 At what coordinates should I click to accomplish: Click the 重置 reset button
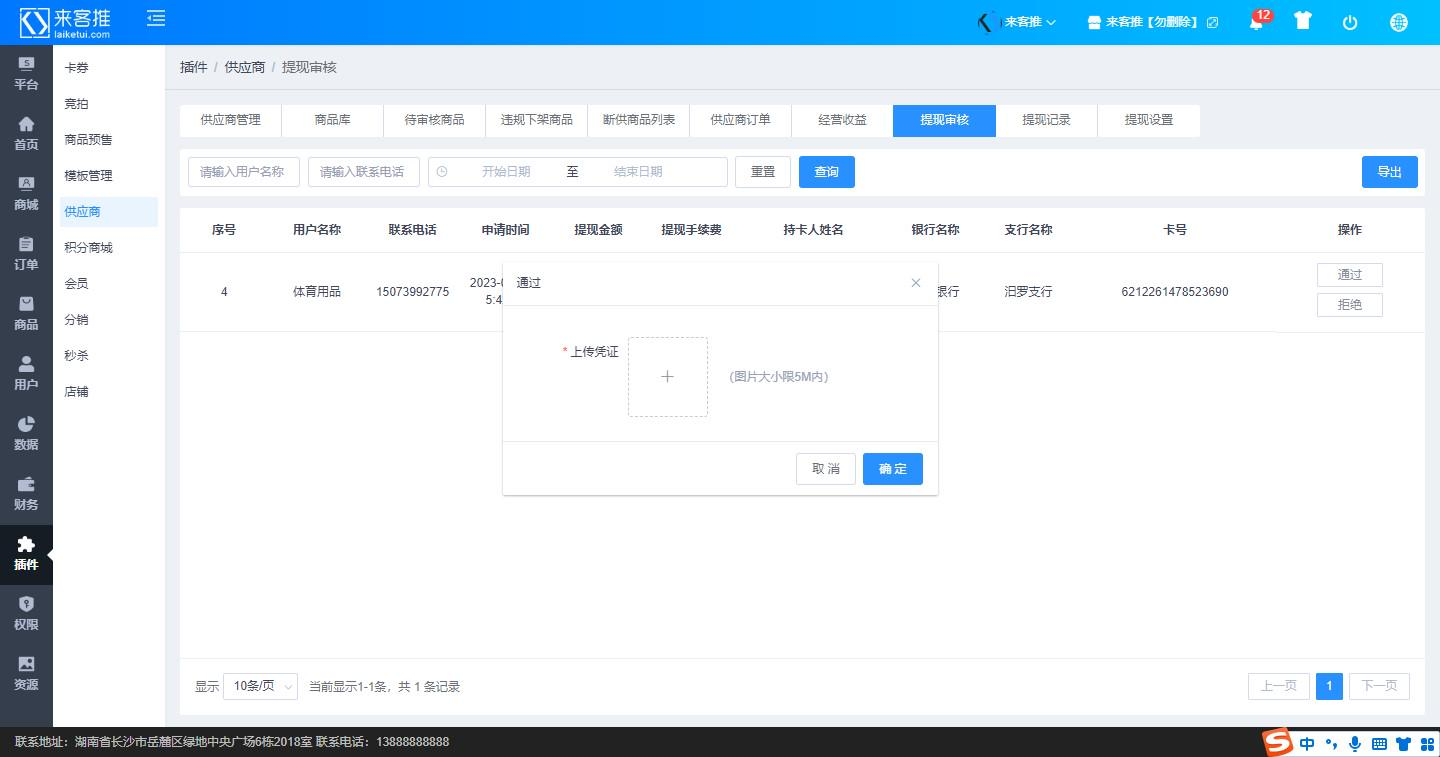pos(763,172)
